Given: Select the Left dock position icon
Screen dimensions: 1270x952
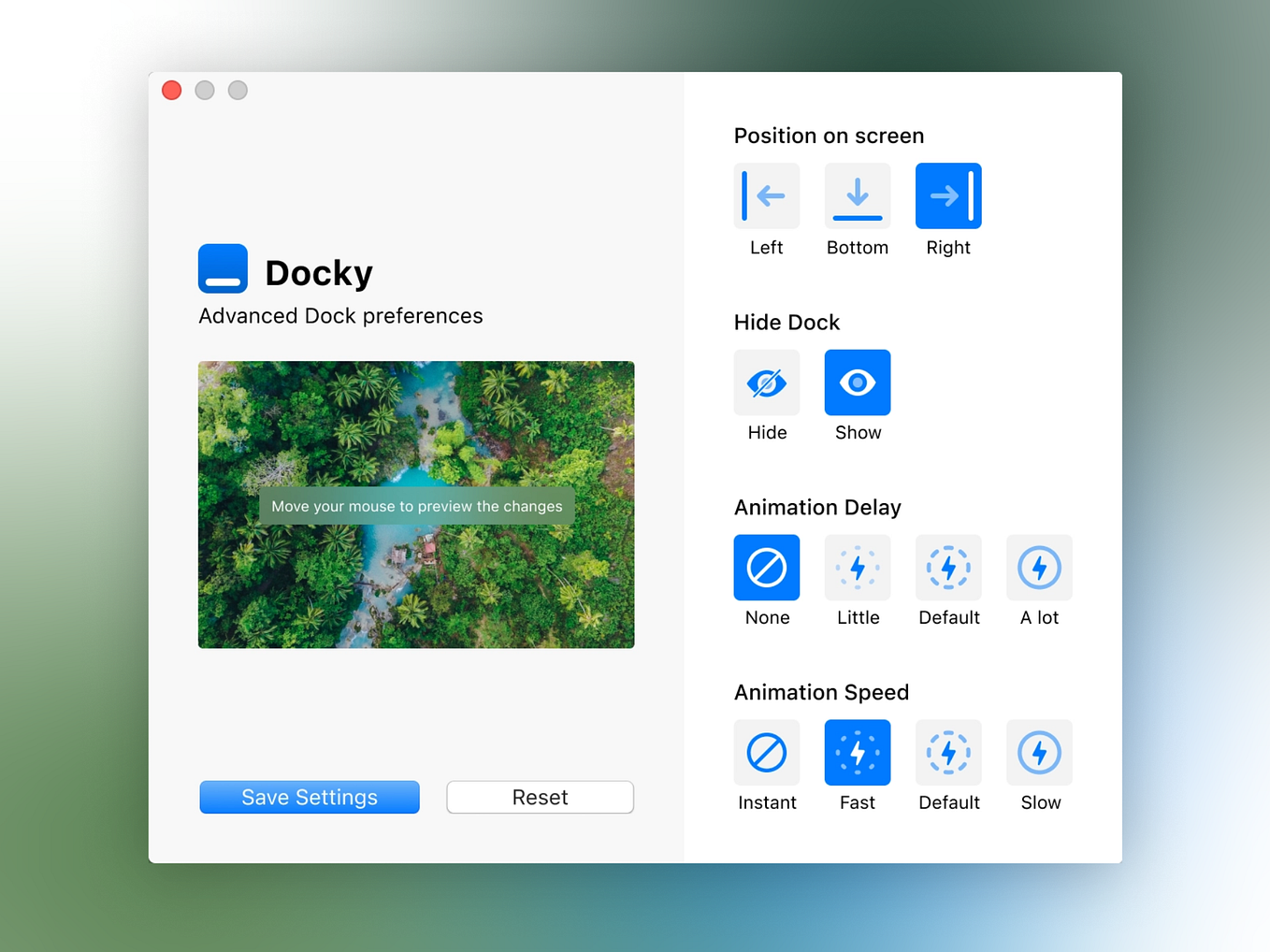Looking at the screenshot, I should (766, 195).
